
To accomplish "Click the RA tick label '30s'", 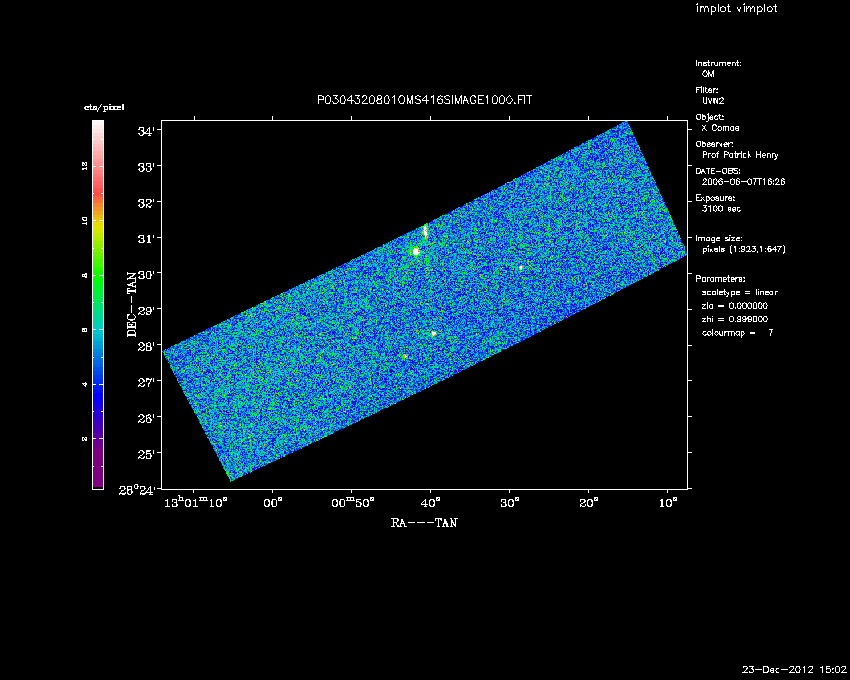I will pyautogui.click(x=510, y=503).
